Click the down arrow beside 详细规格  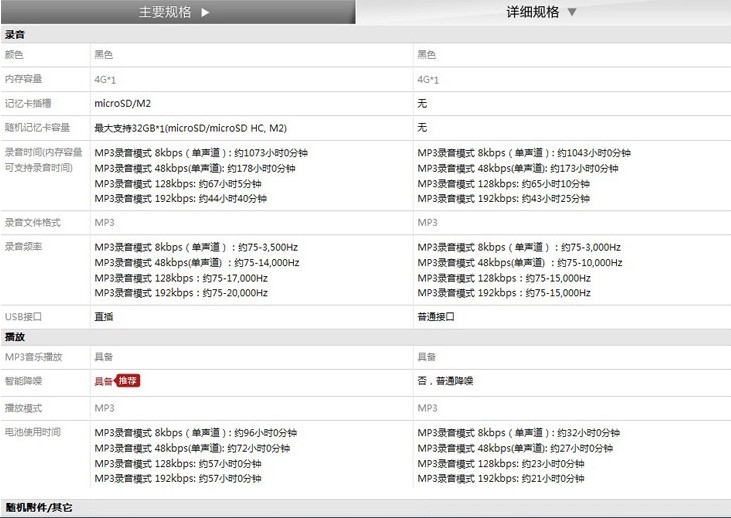click(x=572, y=13)
